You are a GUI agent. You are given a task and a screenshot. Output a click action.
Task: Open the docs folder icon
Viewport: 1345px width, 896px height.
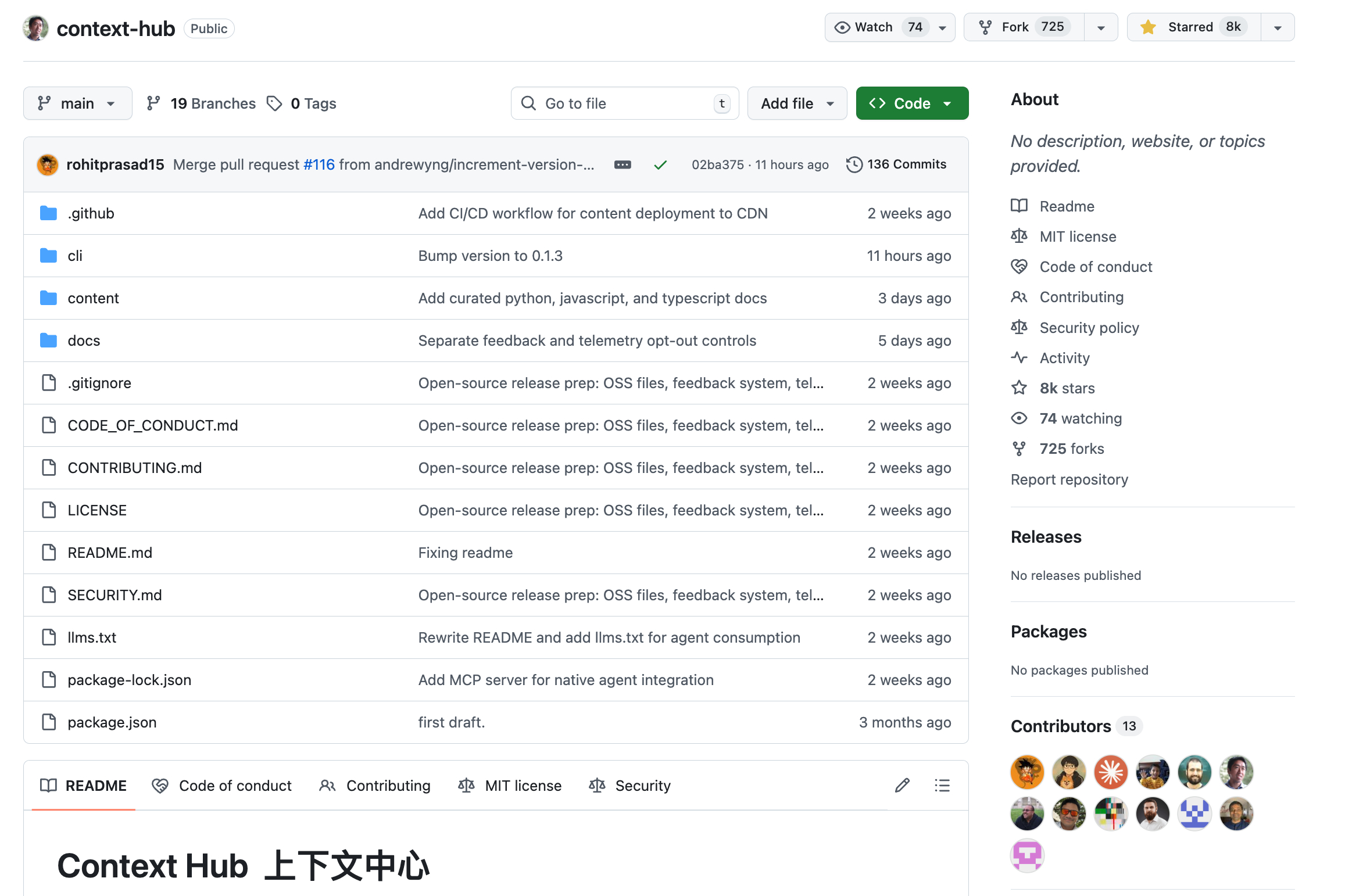point(49,340)
